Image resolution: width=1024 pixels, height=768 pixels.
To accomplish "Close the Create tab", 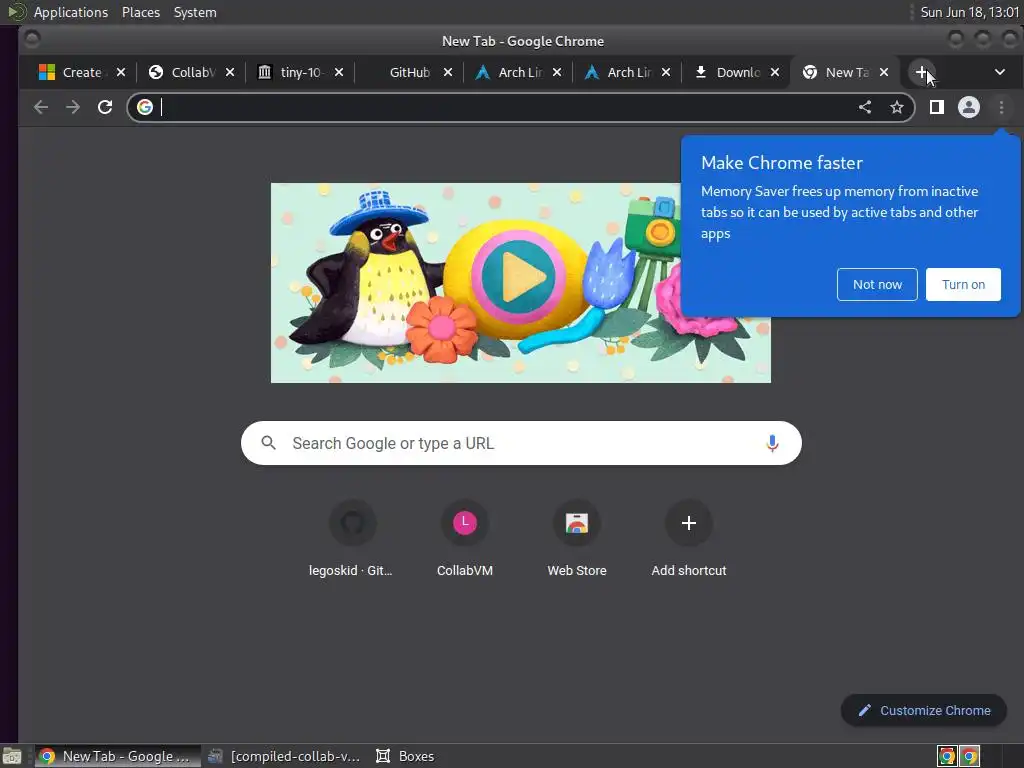I will click(x=121, y=72).
